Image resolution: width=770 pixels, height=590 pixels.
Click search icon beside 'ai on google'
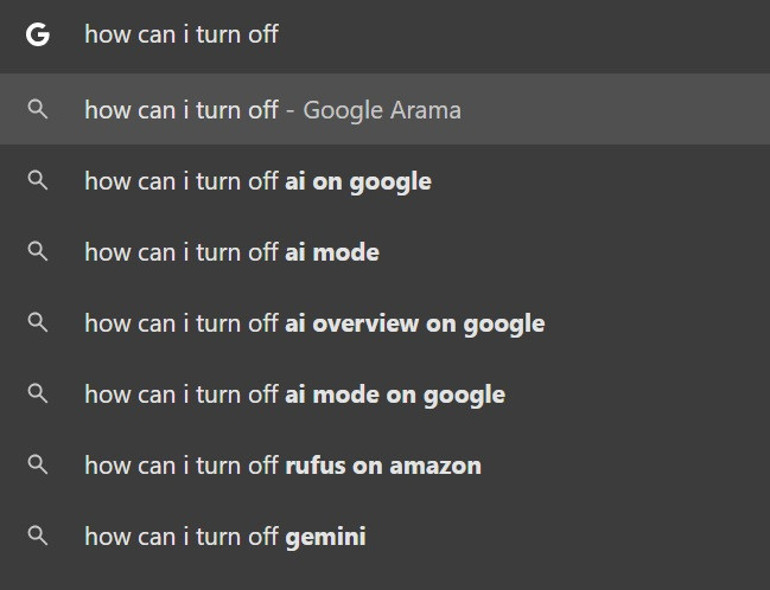(37, 180)
